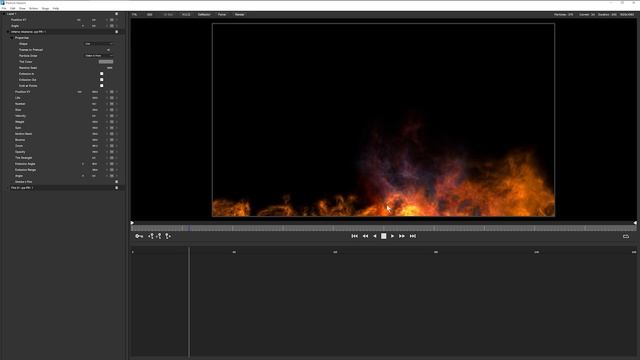
Task: Add keyframe on Zoom row
Action: (111, 146)
